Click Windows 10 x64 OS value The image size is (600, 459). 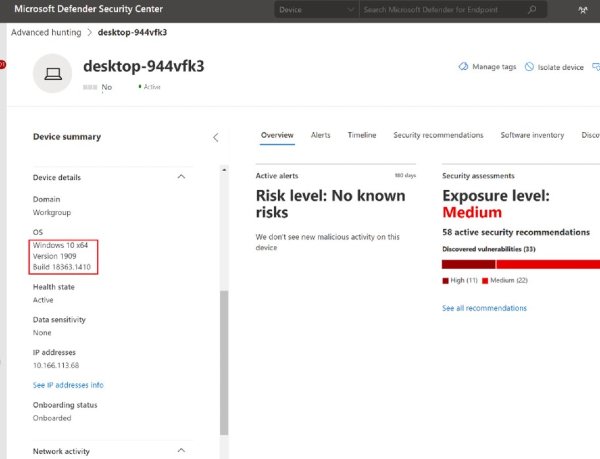coord(60,245)
